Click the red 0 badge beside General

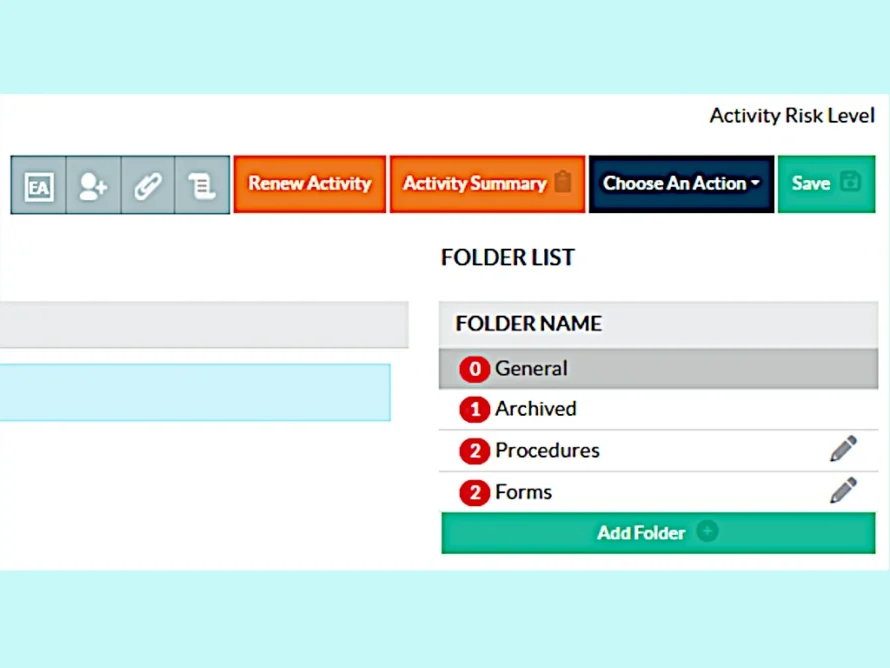click(x=475, y=369)
